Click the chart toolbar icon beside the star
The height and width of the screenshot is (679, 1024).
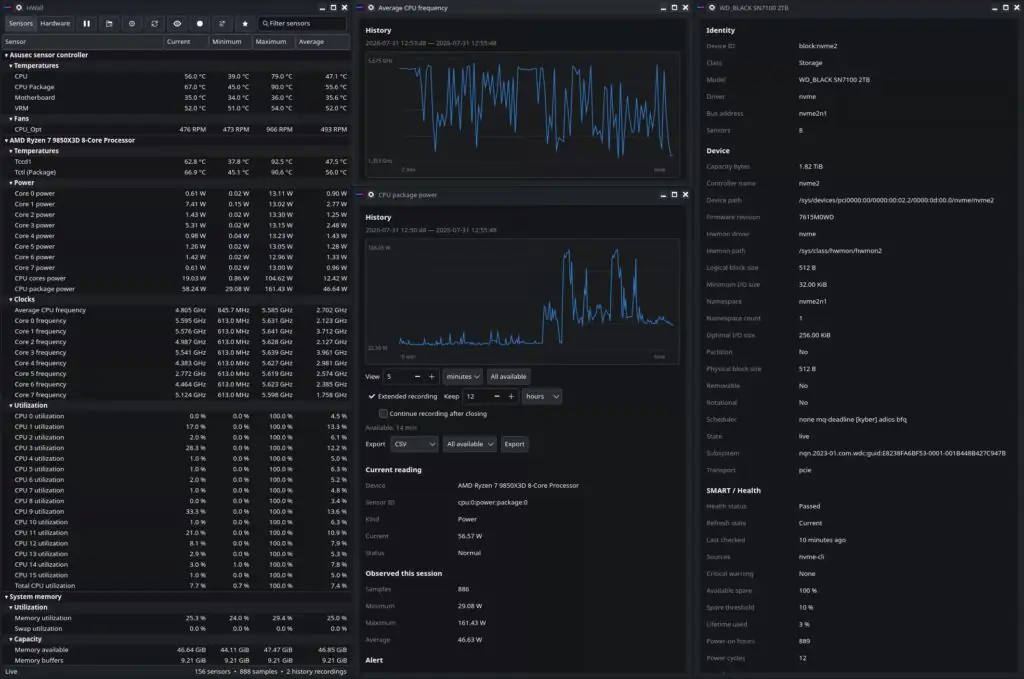[222, 24]
